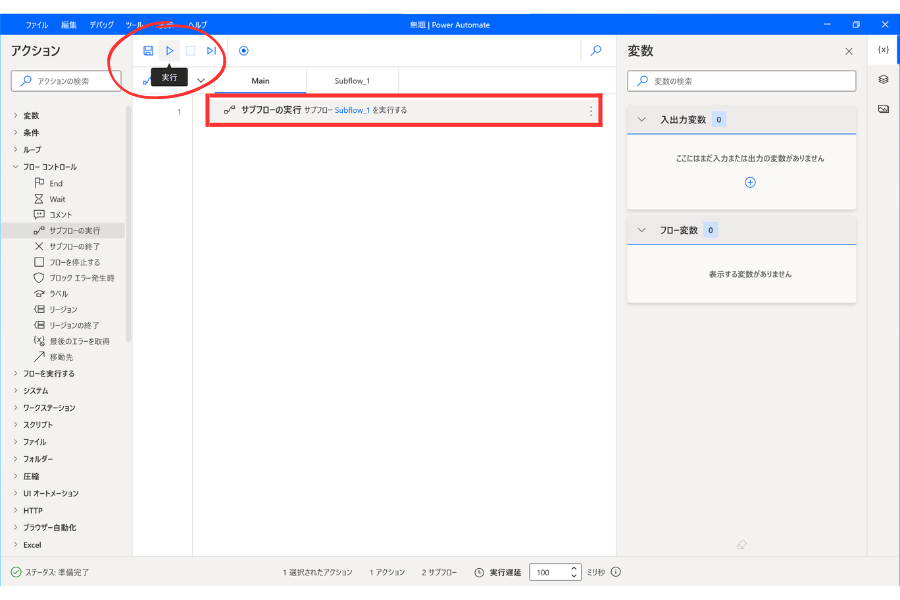Expand the 圧縮 action category

pyautogui.click(x=15, y=476)
